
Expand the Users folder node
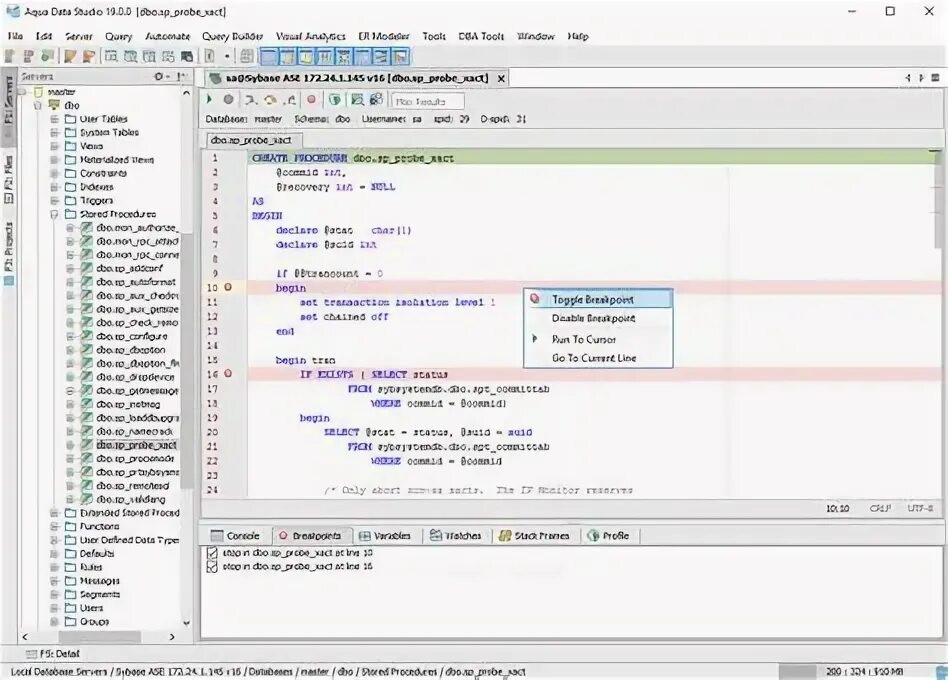coord(54,608)
